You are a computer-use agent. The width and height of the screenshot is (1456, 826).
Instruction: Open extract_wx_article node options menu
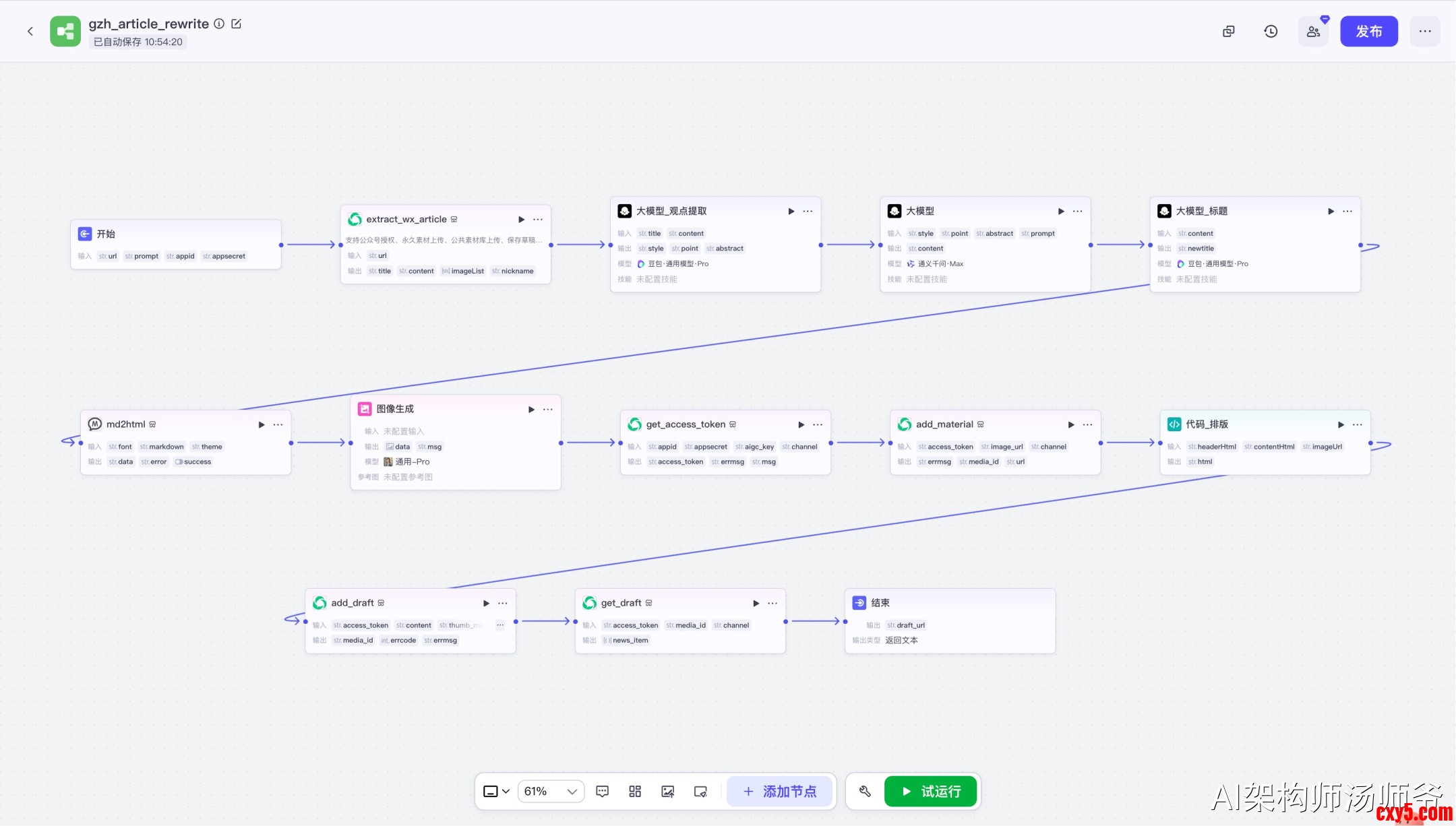tap(538, 220)
